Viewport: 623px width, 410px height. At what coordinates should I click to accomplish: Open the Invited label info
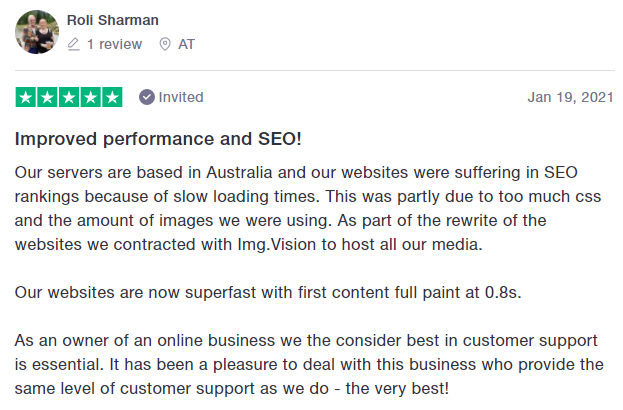(181, 97)
